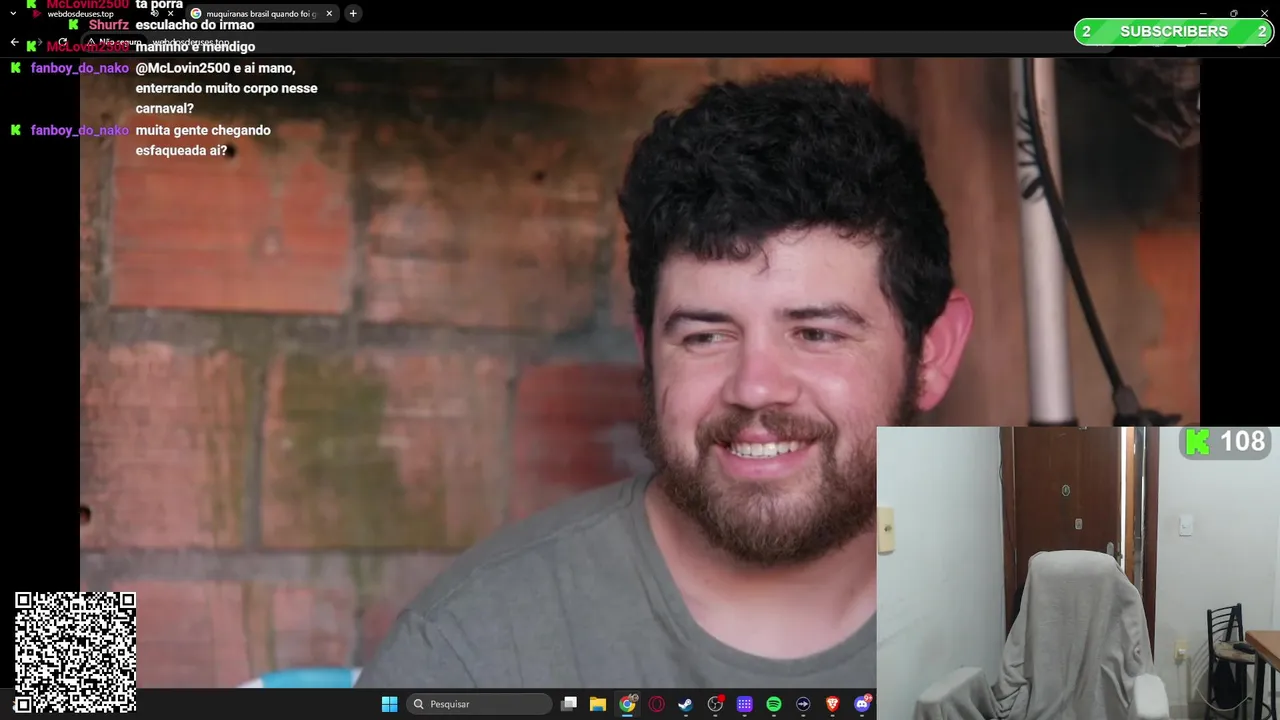Click the chat message 'esculacho do irmao'
This screenshot has height=720, width=1280.
(x=195, y=25)
